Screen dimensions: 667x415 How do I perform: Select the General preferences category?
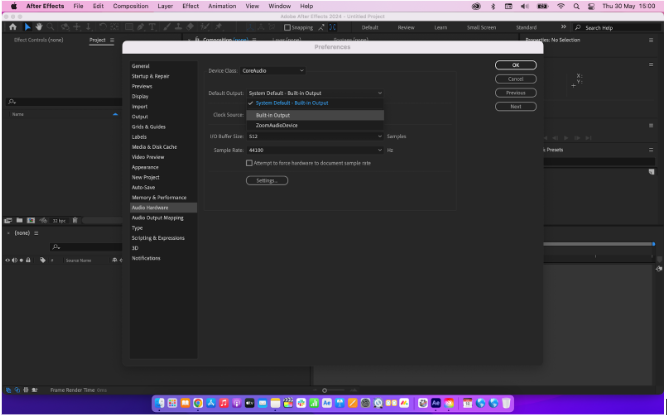(163, 66)
